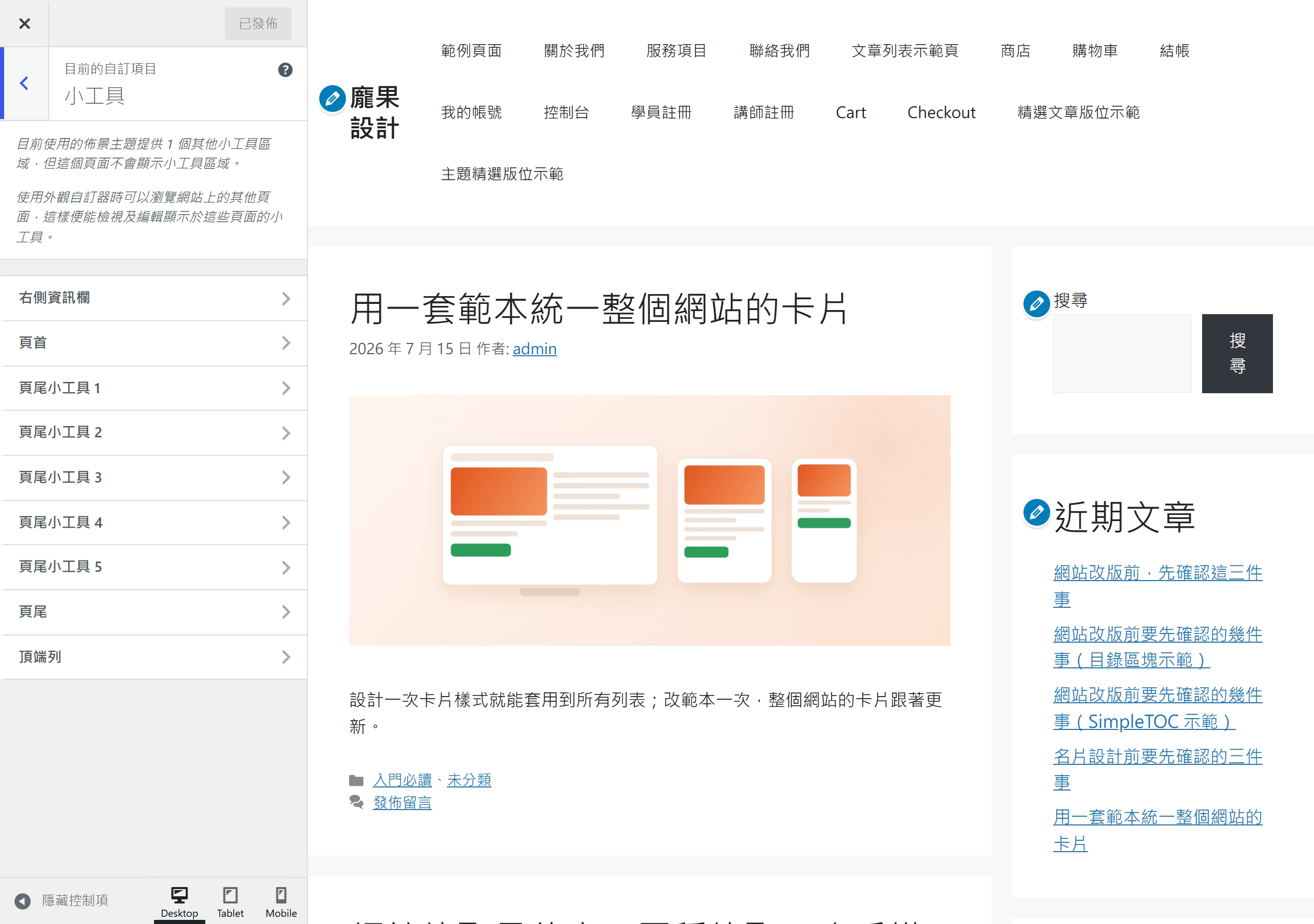
Task: Expand the 頁尾小工具 4 section
Action: (x=153, y=522)
